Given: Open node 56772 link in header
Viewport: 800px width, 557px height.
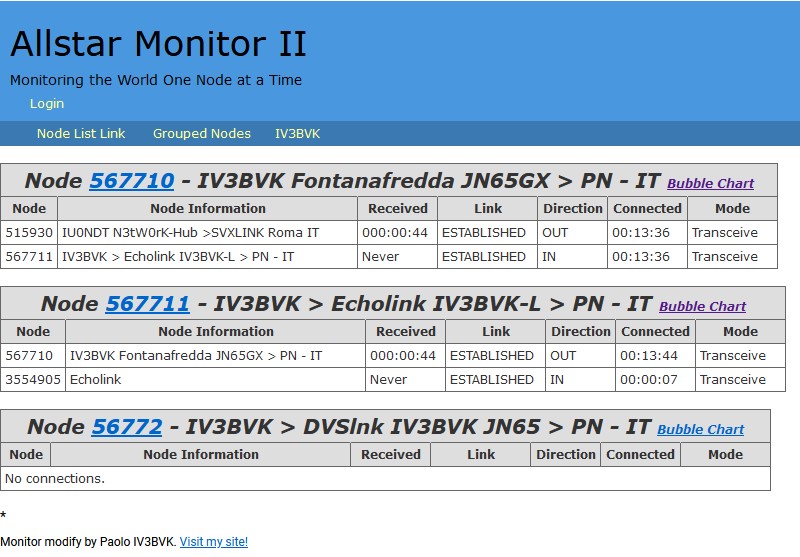Looking at the screenshot, I should coord(127,426).
